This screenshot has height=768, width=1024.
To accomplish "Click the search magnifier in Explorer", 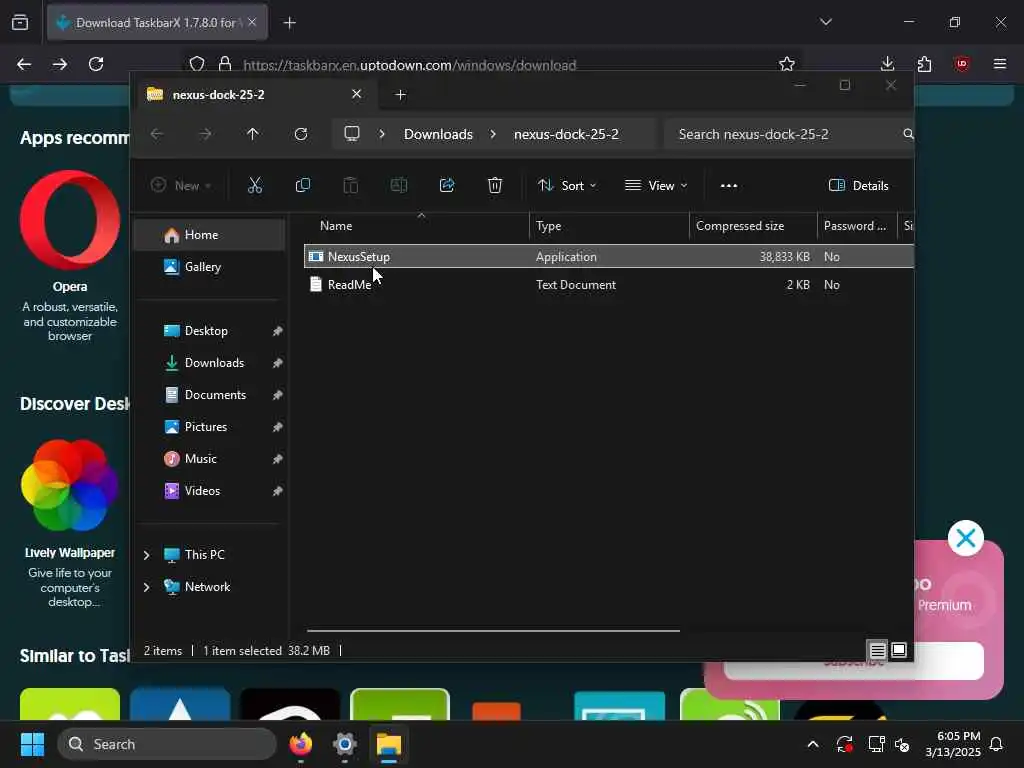I will click(x=908, y=134).
